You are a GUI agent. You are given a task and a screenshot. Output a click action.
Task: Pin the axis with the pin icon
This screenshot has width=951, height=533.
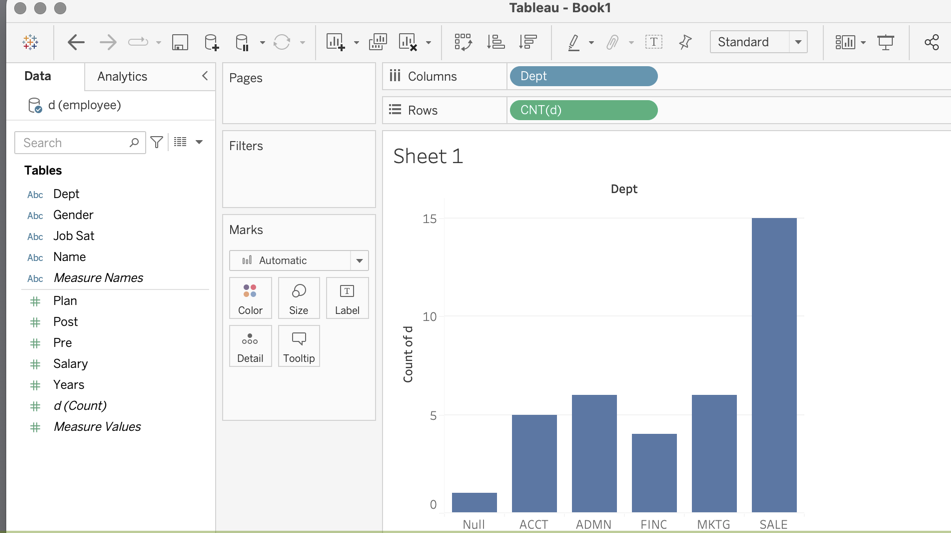pyautogui.click(x=685, y=42)
